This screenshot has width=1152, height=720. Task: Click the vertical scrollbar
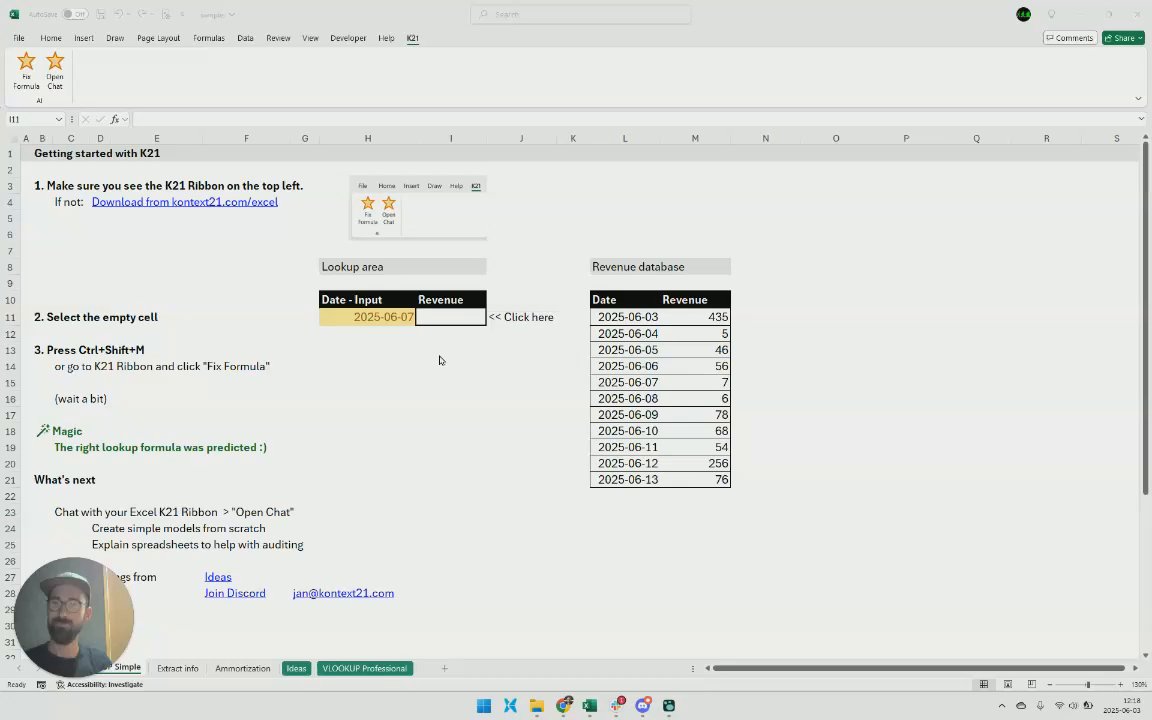click(1145, 317)
